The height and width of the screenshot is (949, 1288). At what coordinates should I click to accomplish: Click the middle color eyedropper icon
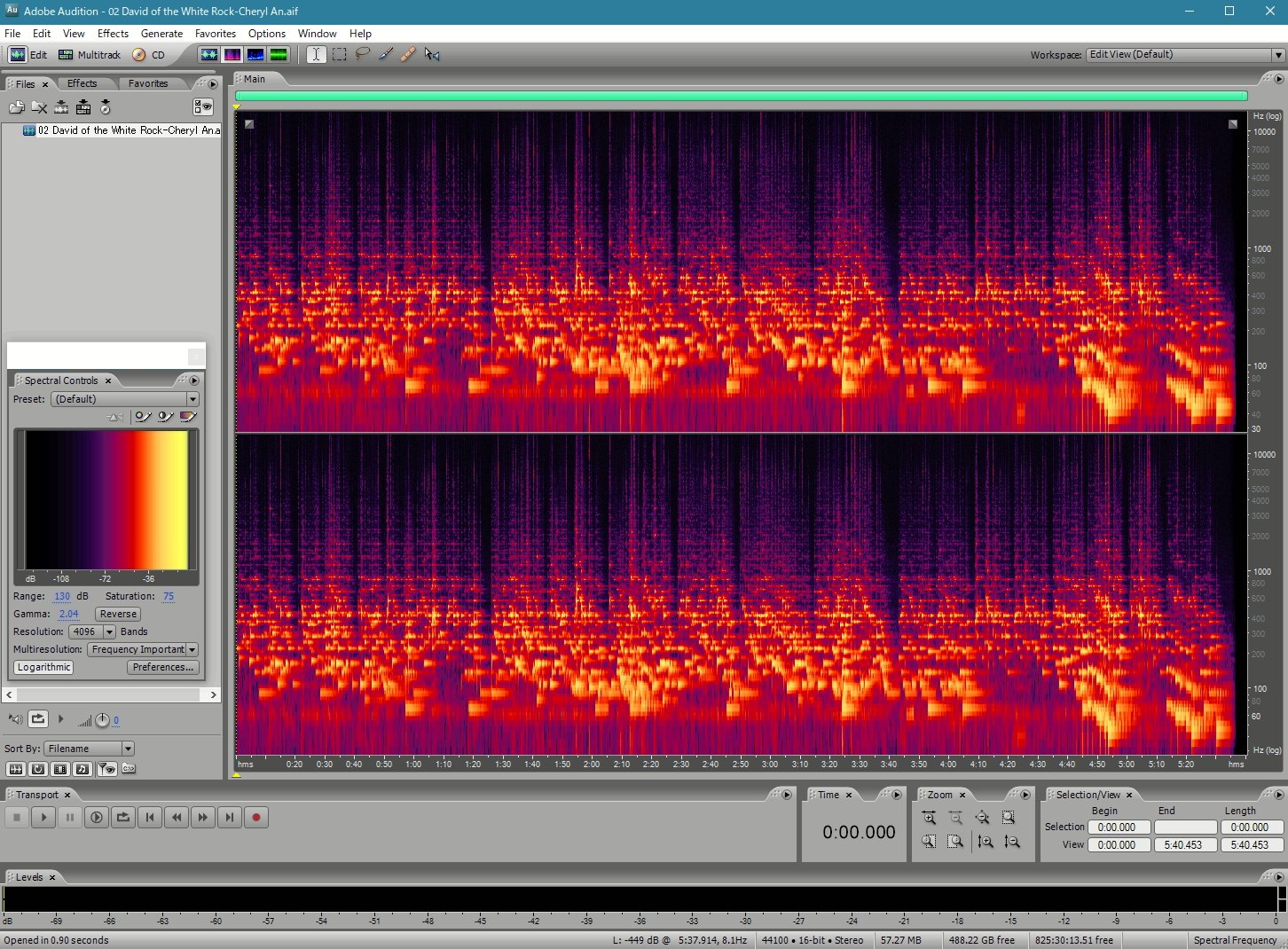[x=165, y=417]
